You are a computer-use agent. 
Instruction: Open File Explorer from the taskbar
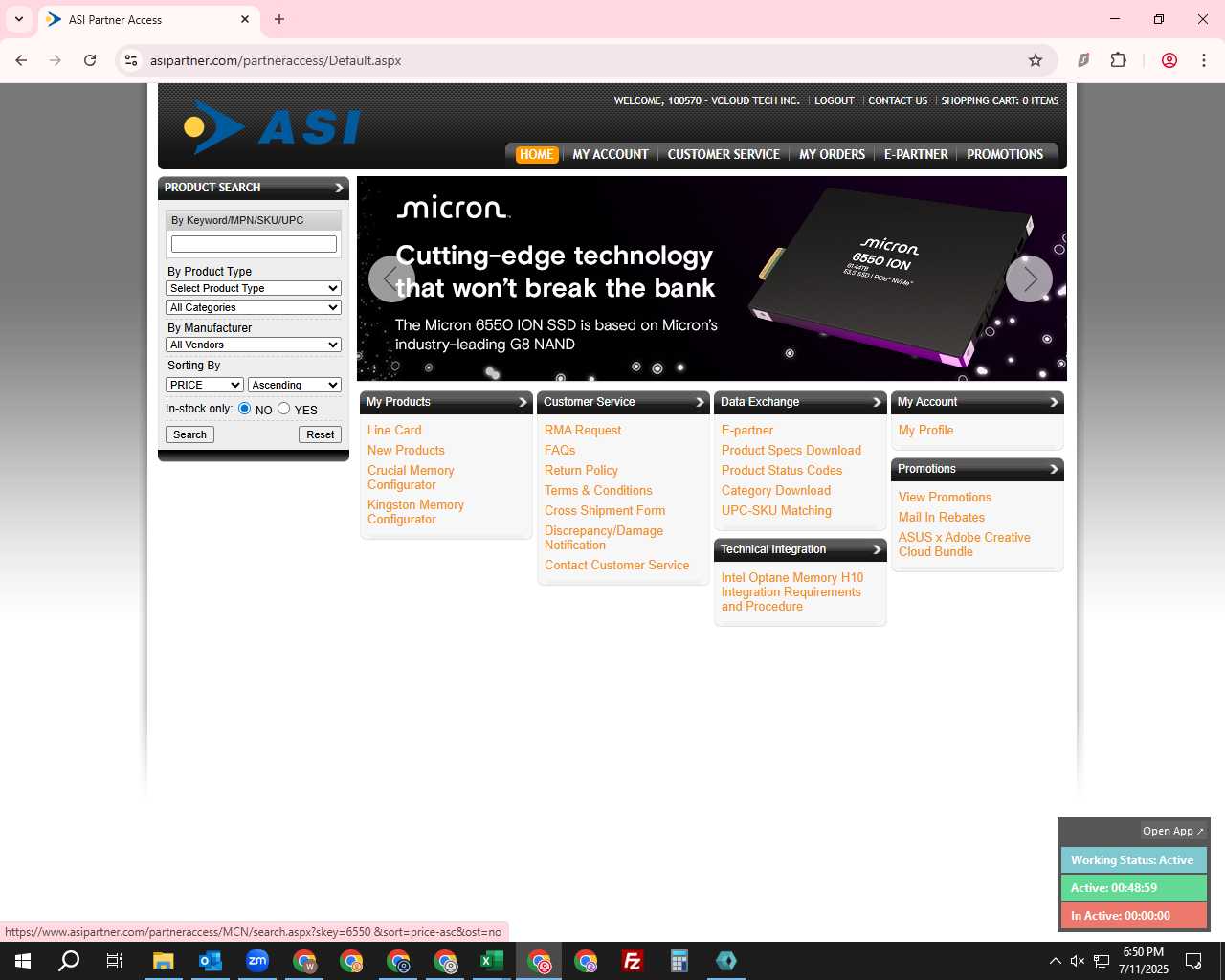(163, 961)
